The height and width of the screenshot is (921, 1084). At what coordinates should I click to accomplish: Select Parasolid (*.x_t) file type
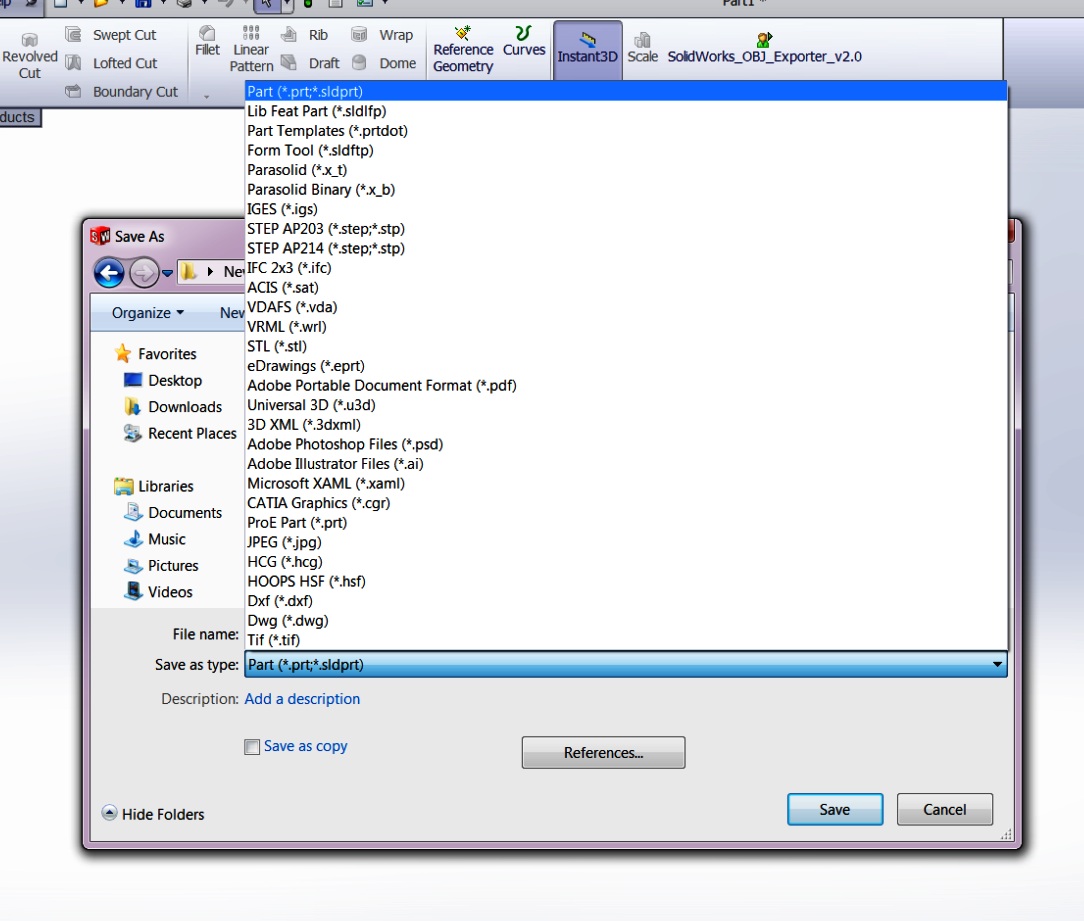626,169
